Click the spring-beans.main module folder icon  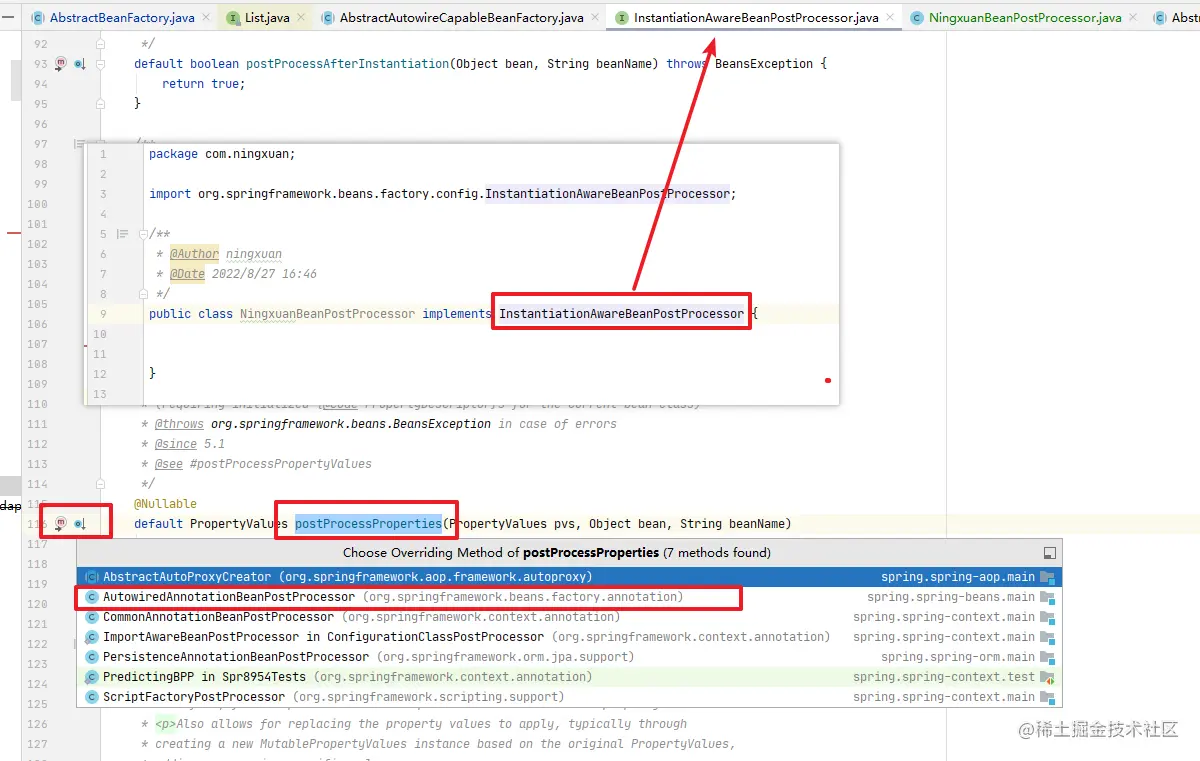(x=1047, y=597)
